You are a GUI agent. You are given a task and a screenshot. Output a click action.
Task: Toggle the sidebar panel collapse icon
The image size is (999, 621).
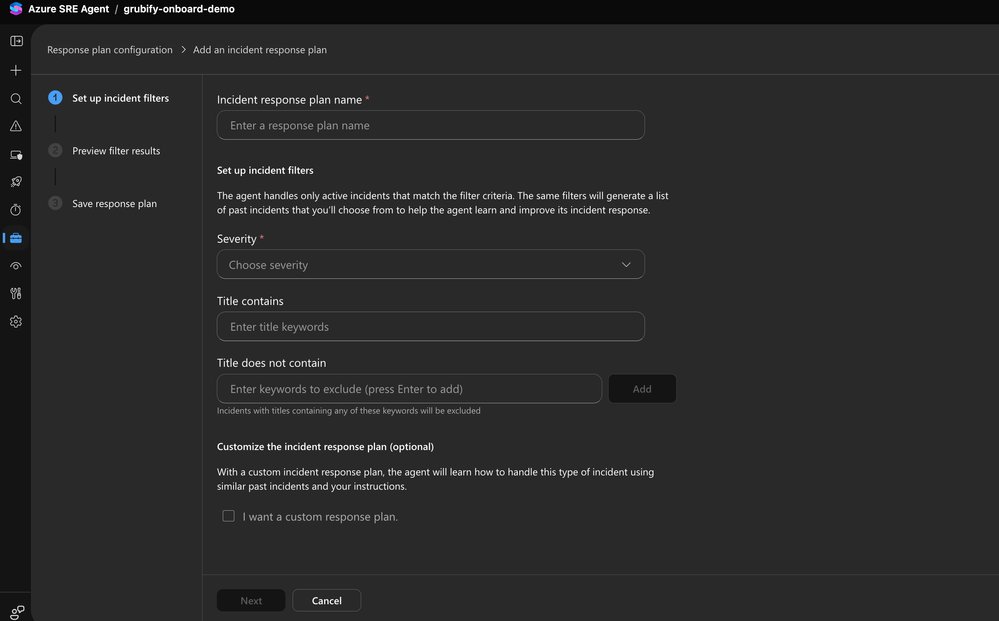15,40
